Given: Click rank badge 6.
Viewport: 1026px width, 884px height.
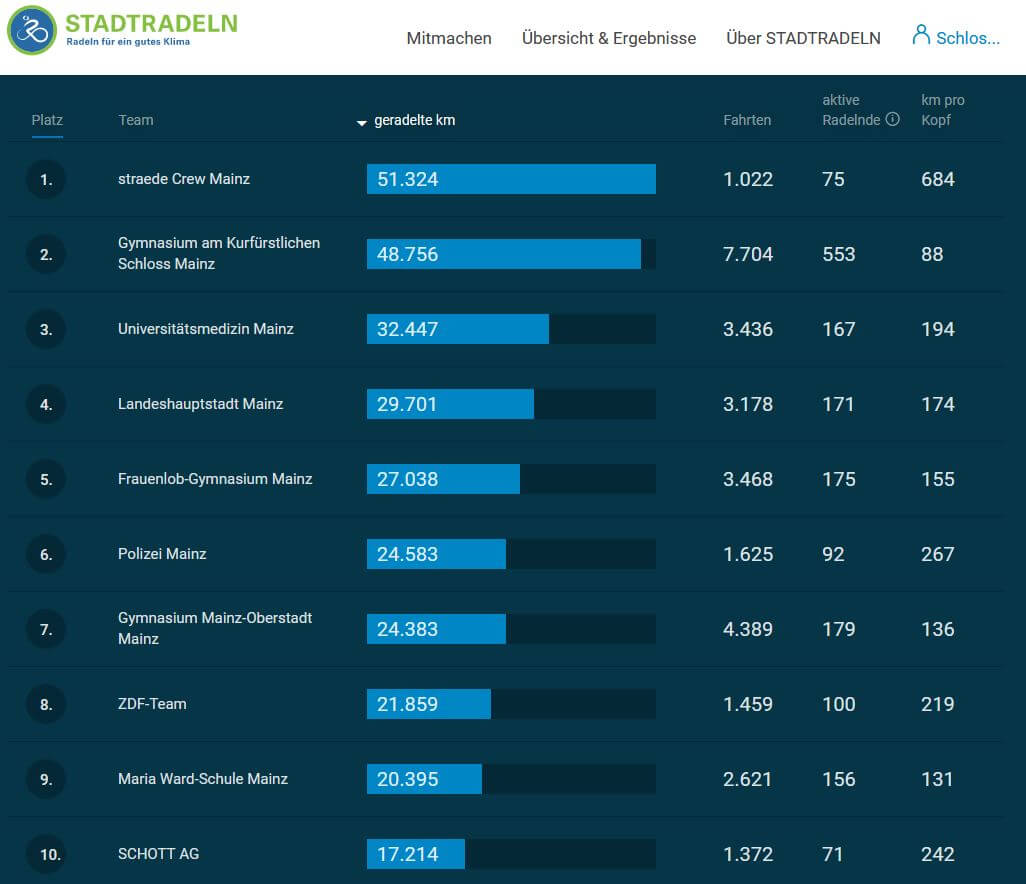Looking at the screenshot, I should pos(46,554).
